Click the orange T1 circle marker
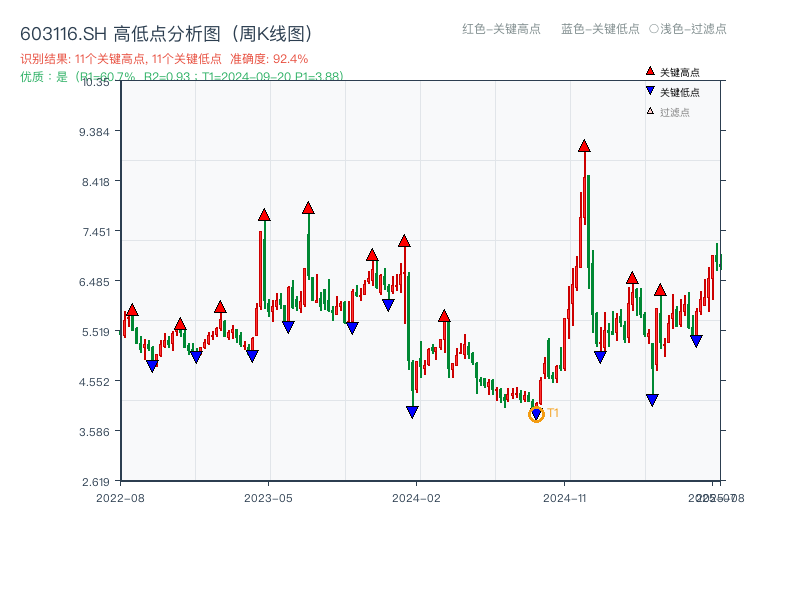 537,412
